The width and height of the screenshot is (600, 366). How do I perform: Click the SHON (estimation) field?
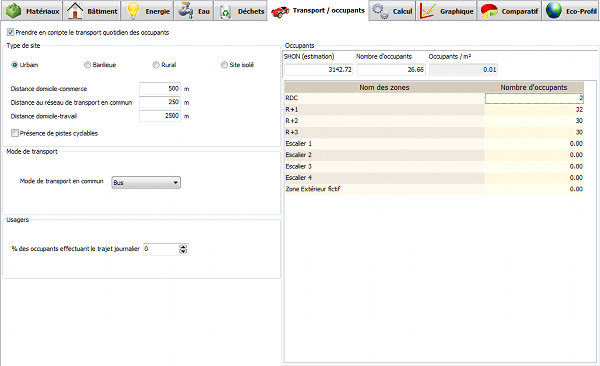319,70
